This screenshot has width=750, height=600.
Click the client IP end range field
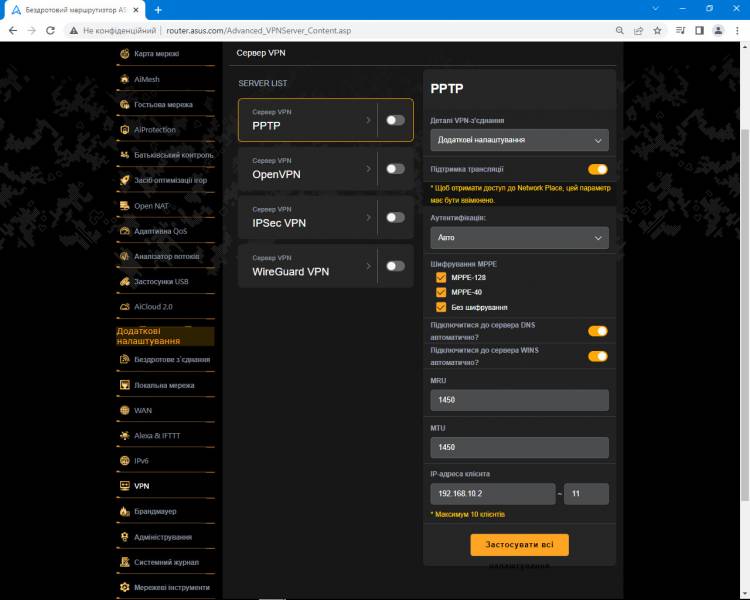pos(586,494)
